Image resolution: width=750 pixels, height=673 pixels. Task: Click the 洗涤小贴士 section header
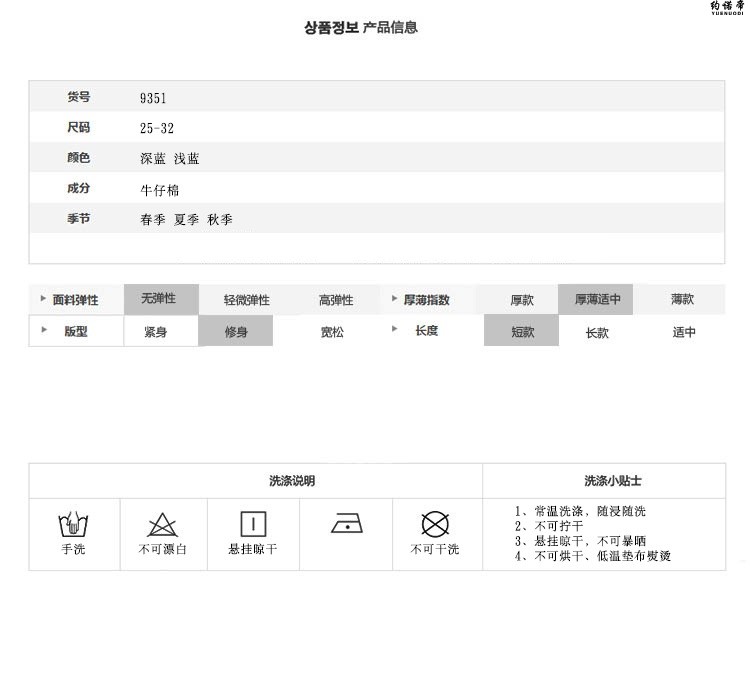click(613, 481)
